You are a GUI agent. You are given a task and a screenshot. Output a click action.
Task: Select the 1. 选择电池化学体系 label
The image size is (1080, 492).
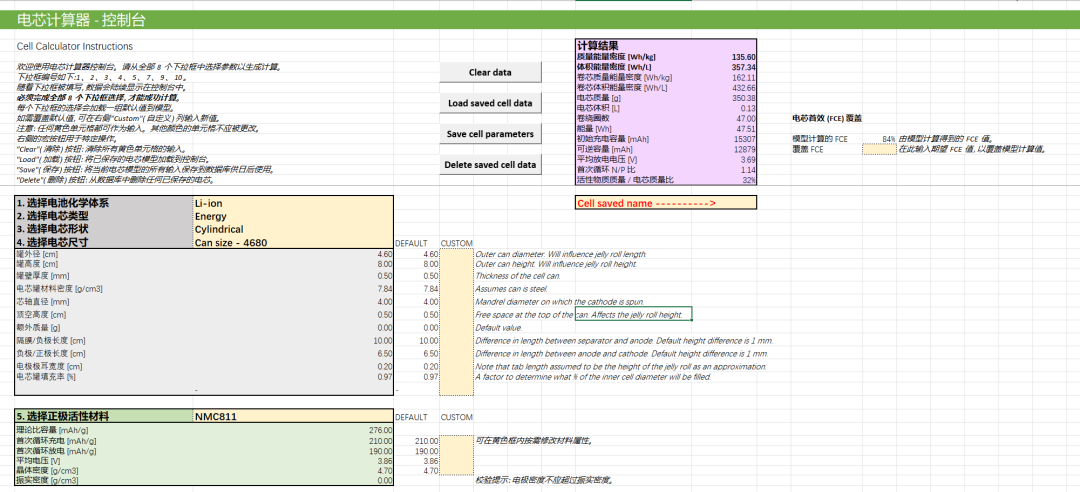tap(63, 203)
